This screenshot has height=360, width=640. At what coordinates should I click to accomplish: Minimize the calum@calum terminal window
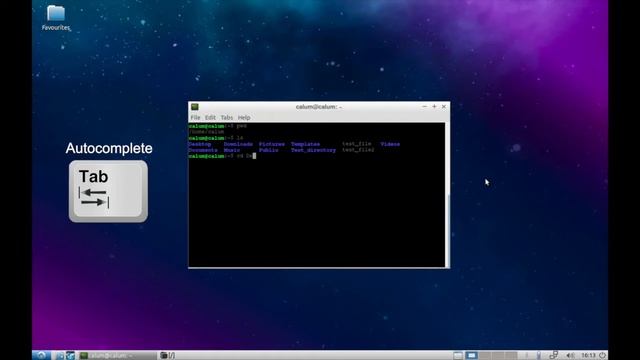point(424,107)
